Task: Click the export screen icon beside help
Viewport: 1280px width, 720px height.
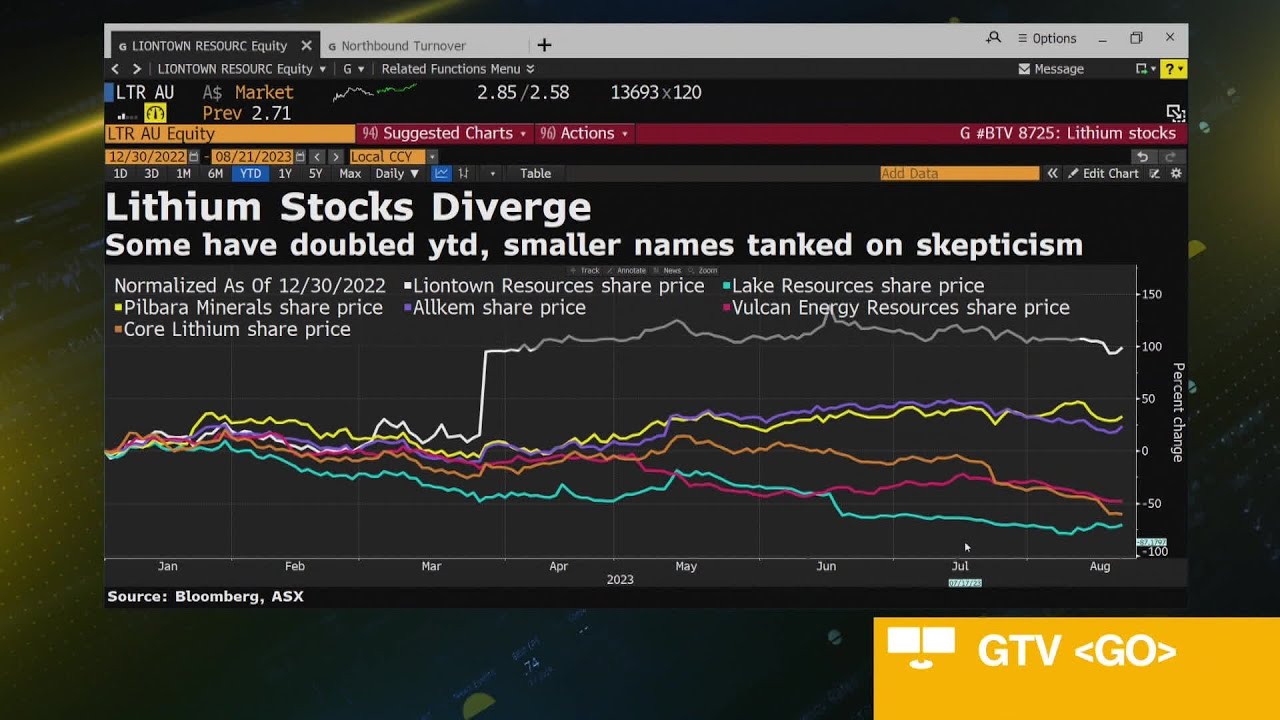Action: point(1141,69)
